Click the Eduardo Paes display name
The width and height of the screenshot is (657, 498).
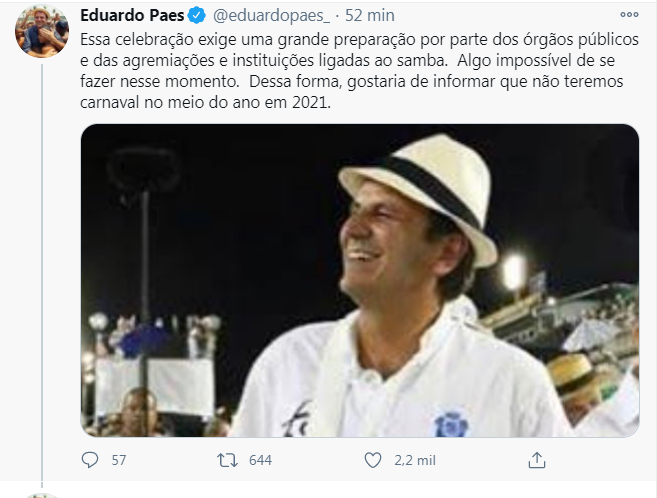(132, 15)
